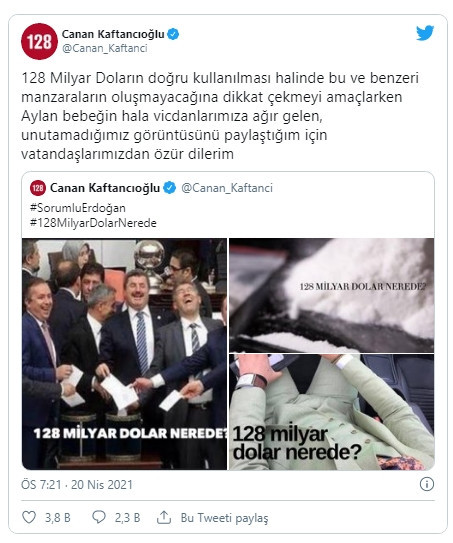Open the @Canan_Kaftanci handle under the name

click(x=105, y=48)
